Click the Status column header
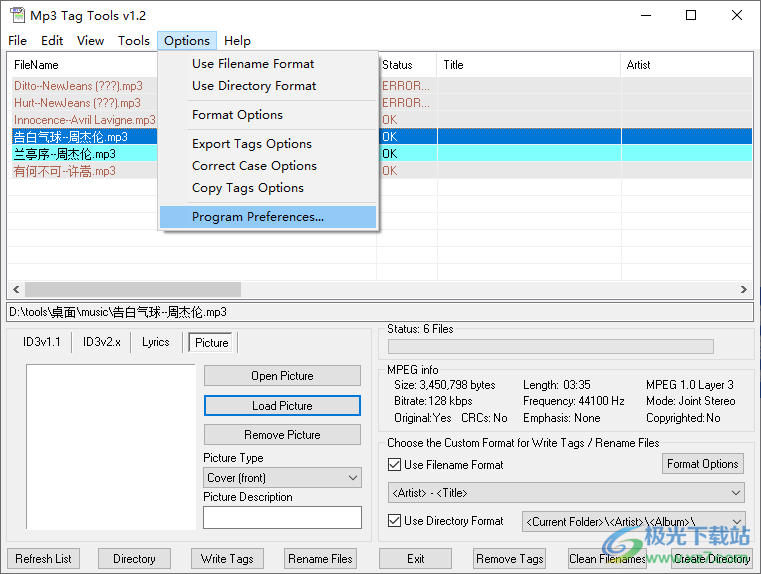761x574 pixels. pos(397,65)
